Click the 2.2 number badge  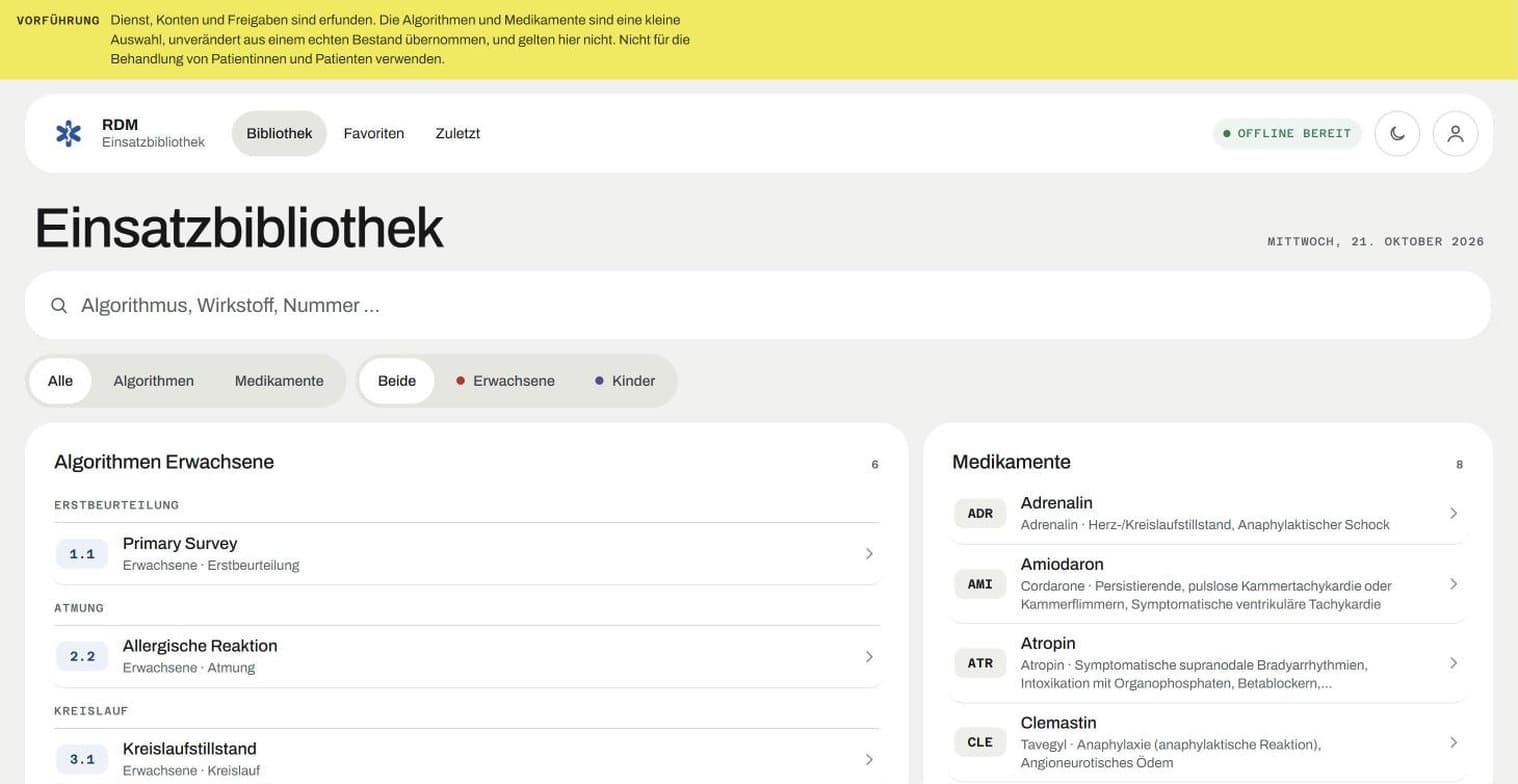82,657
